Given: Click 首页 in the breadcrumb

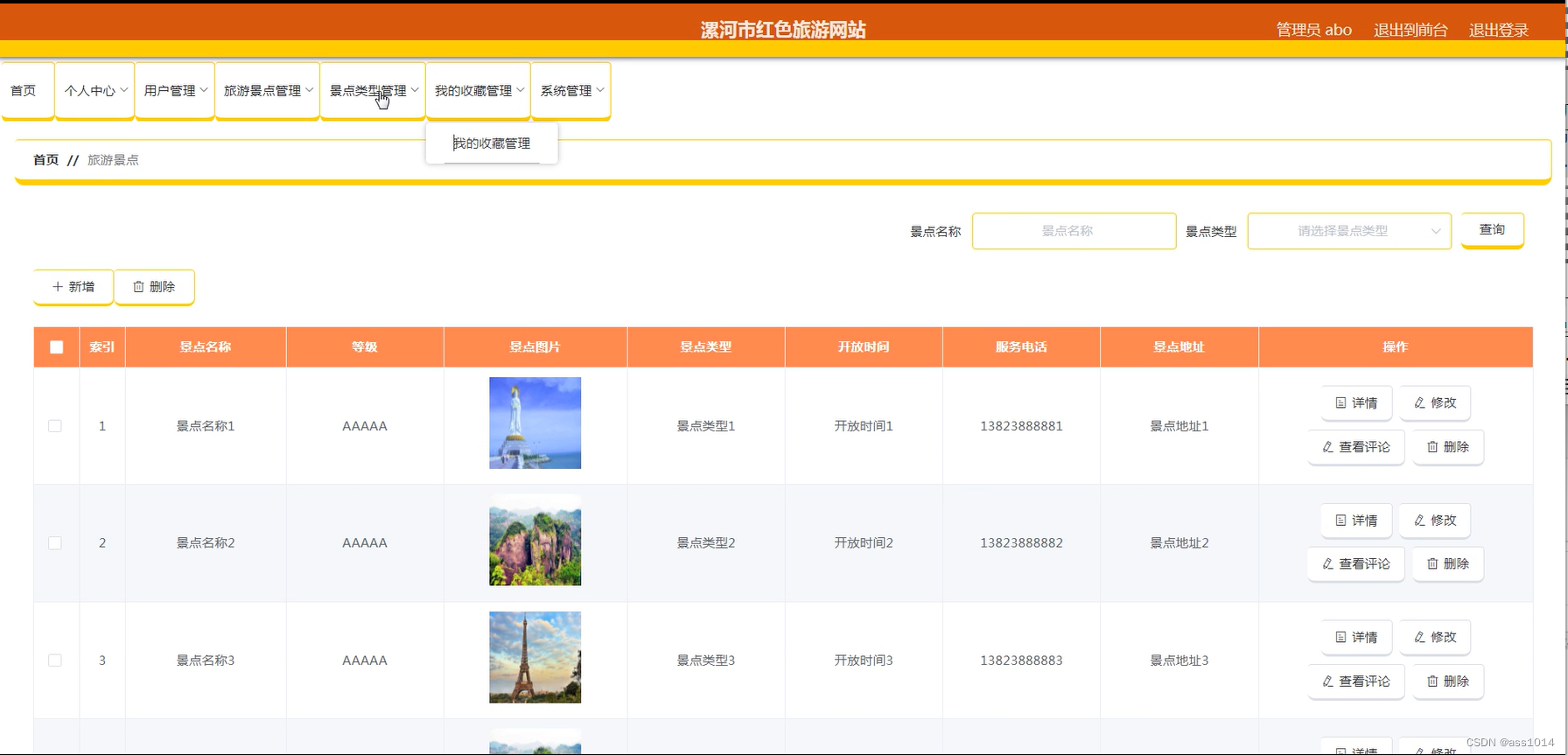Looking at the screenshot, I should (x=45, y=160).
